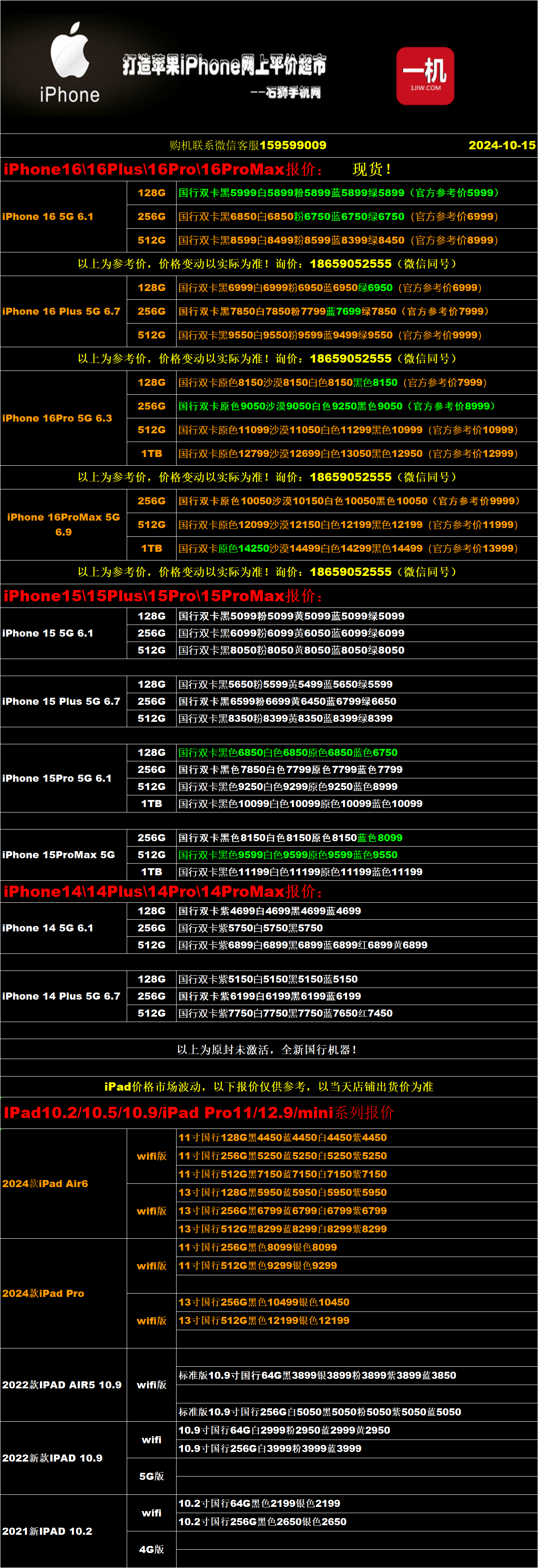The image size is (538, 1568).
Task: Click 15ProMax row 黑色8150白色8150
Action: point(357,838)
